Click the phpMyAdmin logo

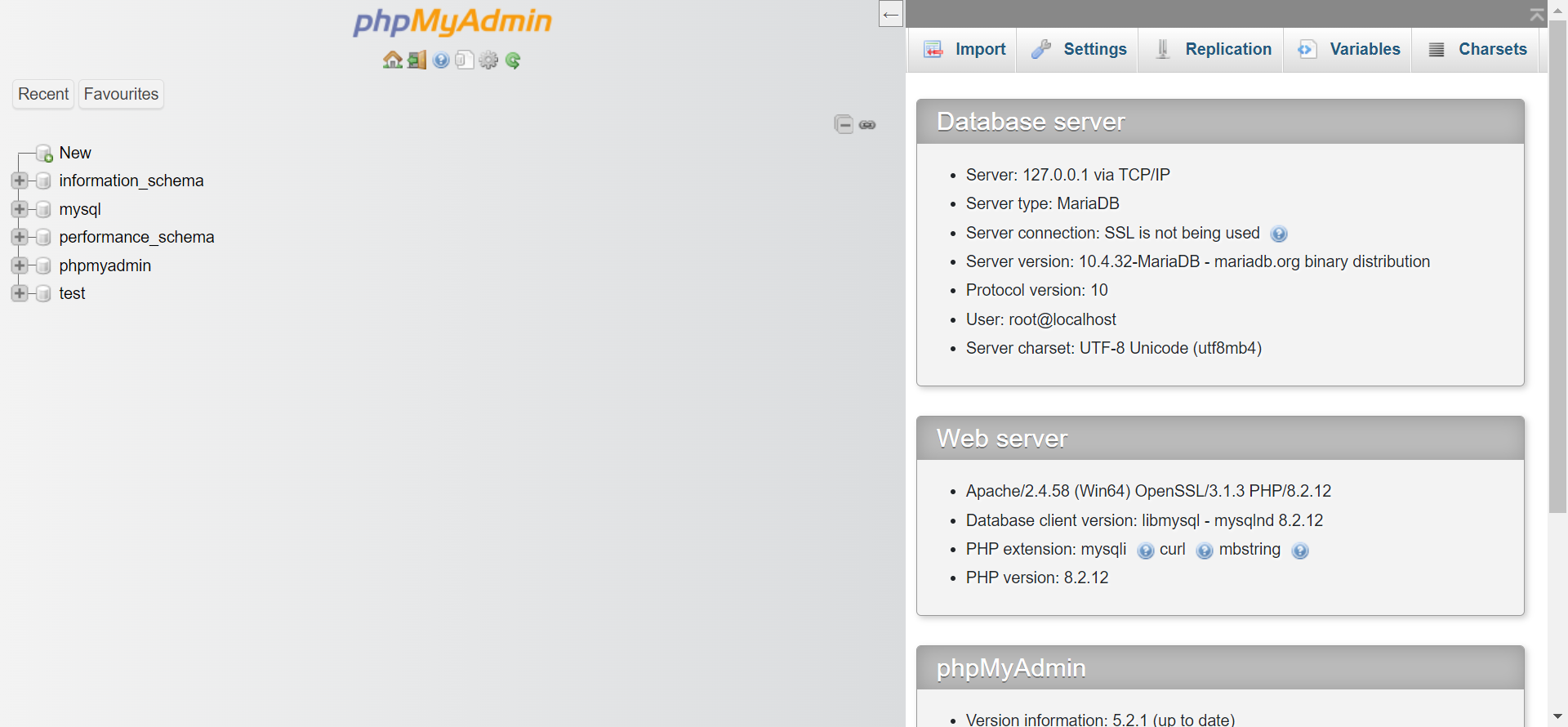pos(452,22)
